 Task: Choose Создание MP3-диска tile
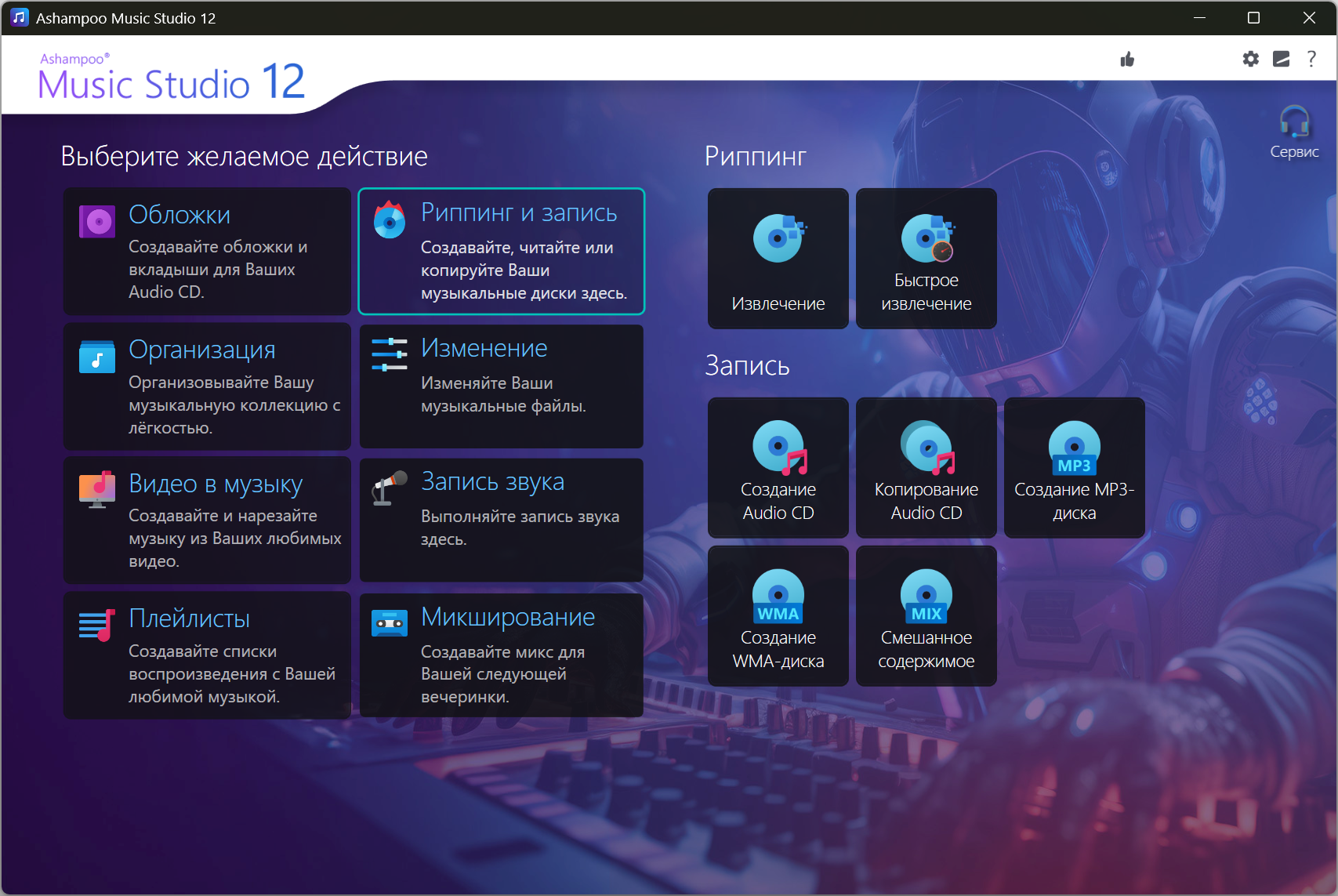[x=1075, y=468]
